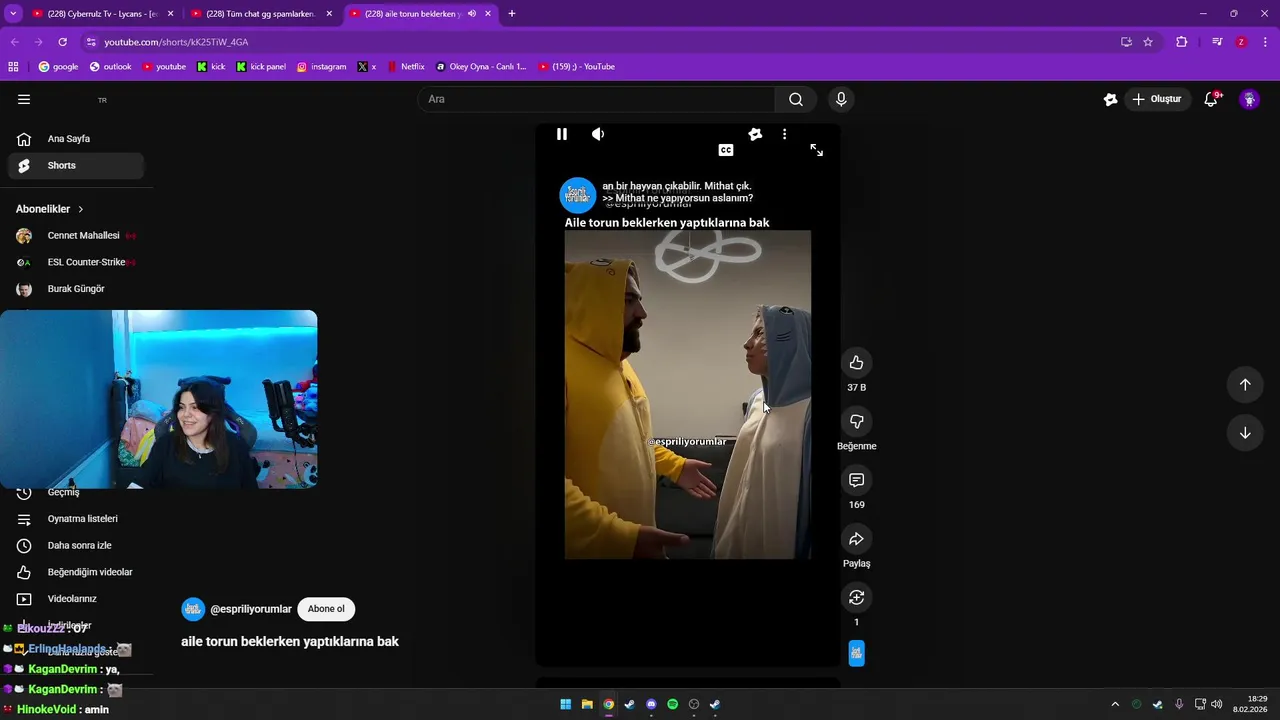Open Chrome media control icon
Screen dimensions: 1280x720
point(1217,42)
